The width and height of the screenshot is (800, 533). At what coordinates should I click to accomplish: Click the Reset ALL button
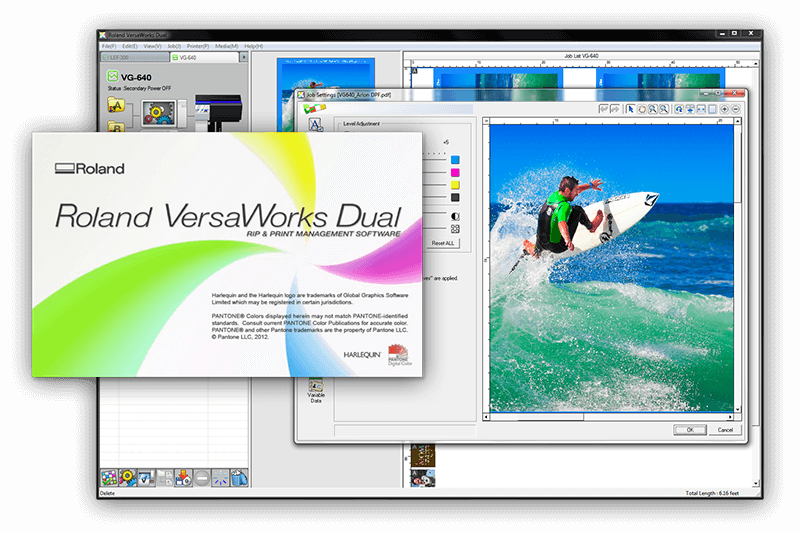(443, 243)
